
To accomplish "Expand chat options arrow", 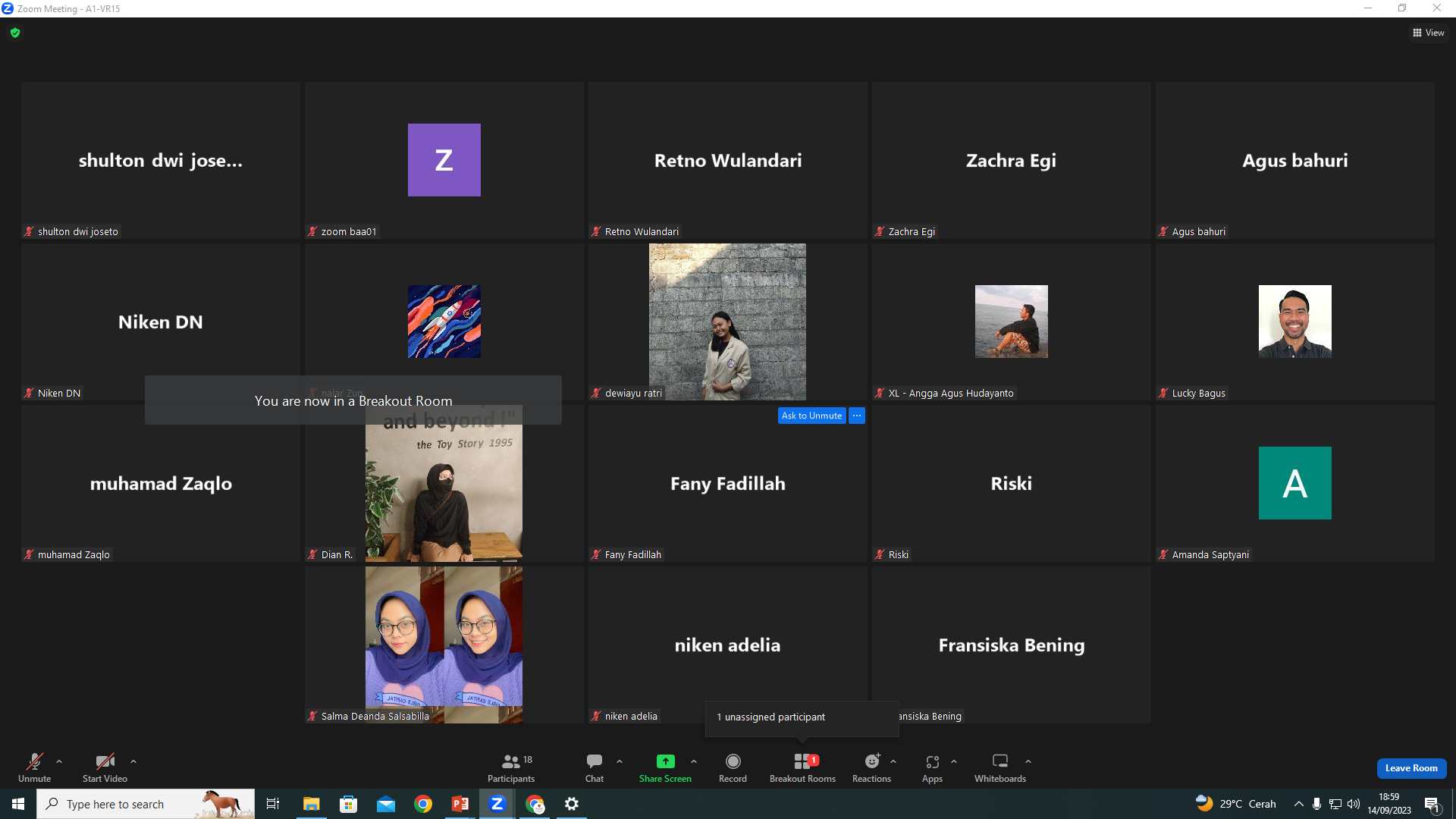I will (x=620, y=761).
